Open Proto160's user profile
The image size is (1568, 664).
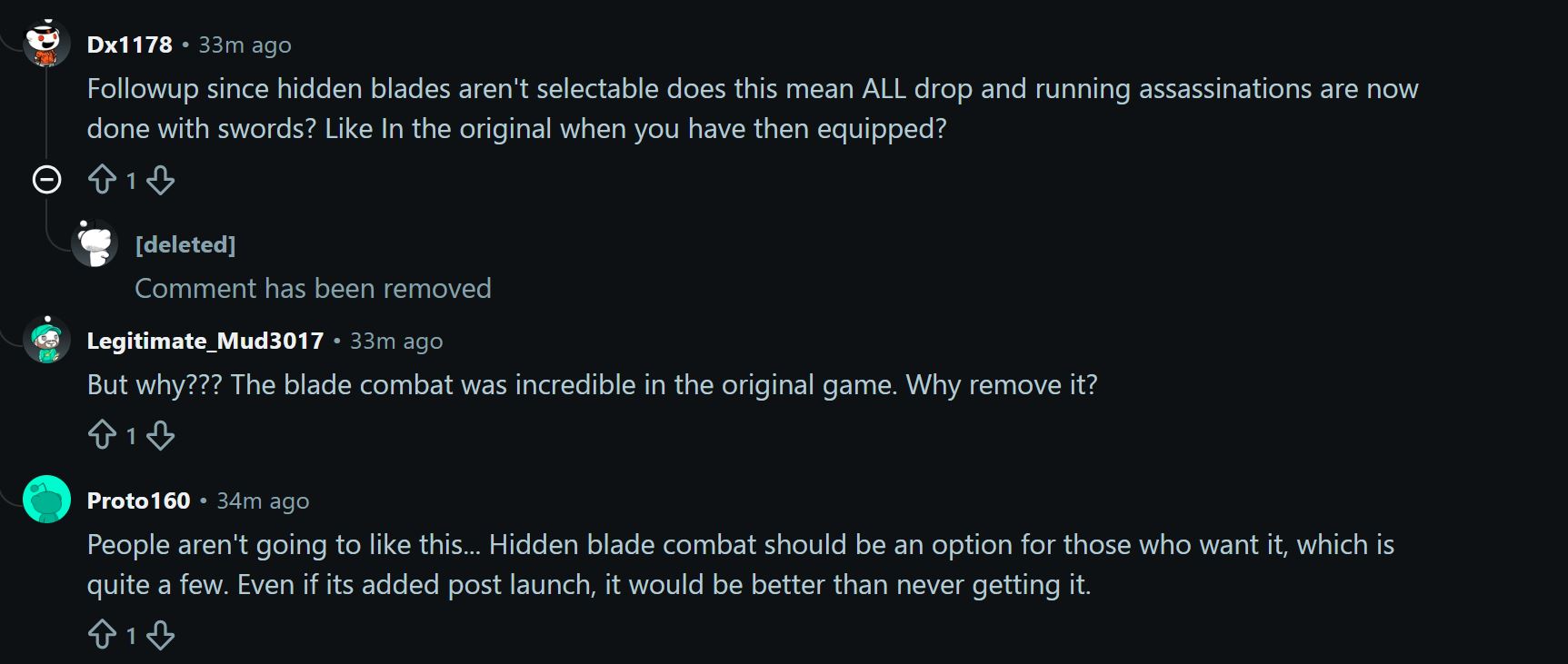click(x=138, y=500)
